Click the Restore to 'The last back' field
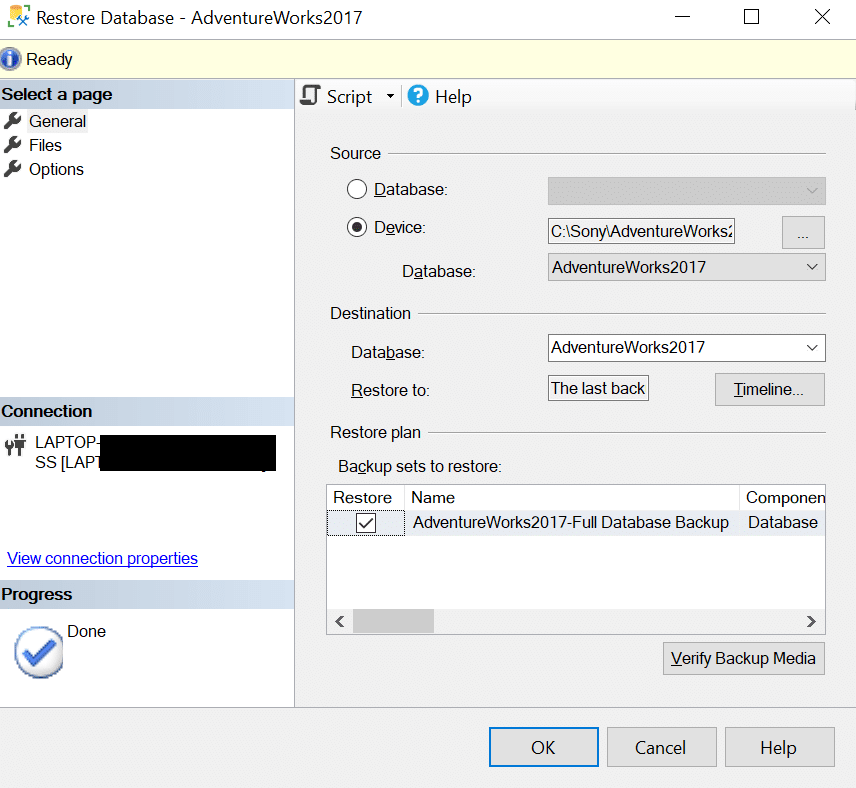This screenshot has width=856, height=788. pyautogui.click(x=598, y=388)
